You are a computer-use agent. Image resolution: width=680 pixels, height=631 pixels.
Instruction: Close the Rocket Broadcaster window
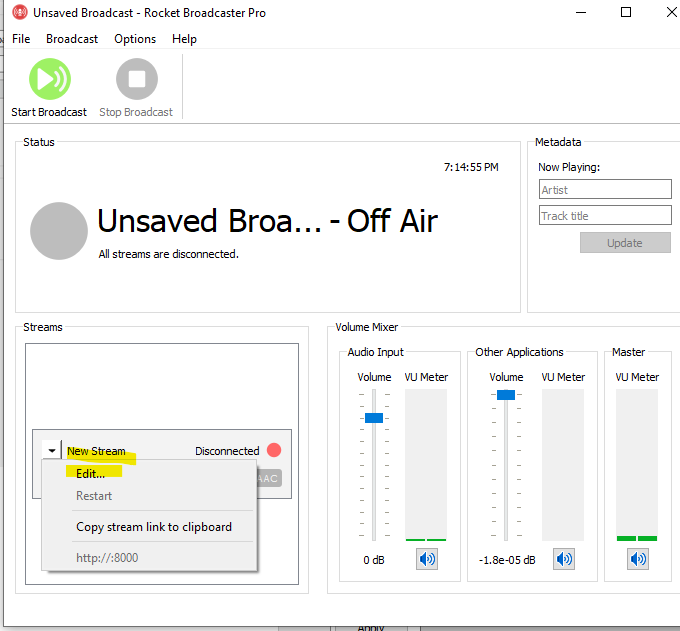tap(671, 13)
